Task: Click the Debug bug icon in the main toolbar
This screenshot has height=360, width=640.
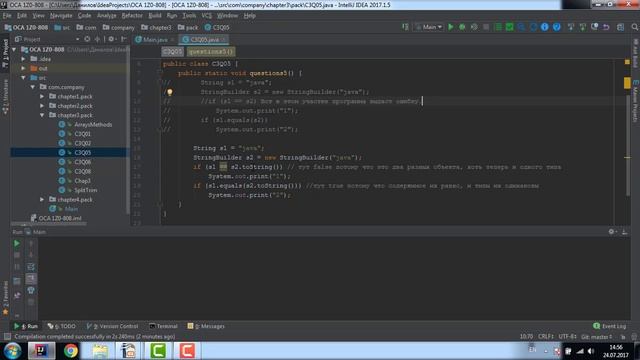Action: 462,27
